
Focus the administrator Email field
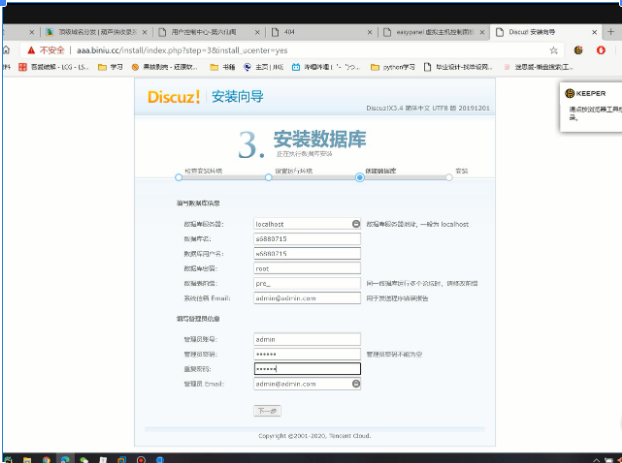[x=307, y=384]
